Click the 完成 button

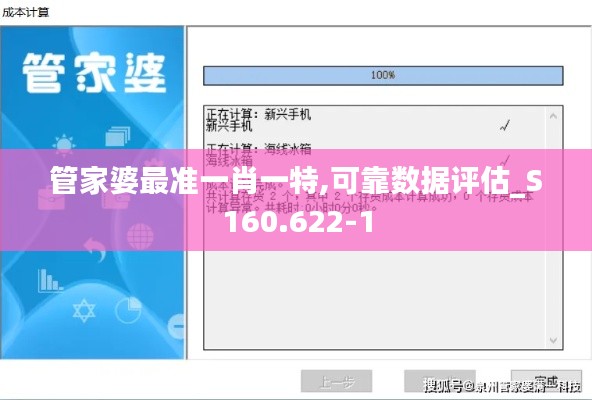point(546,381)
